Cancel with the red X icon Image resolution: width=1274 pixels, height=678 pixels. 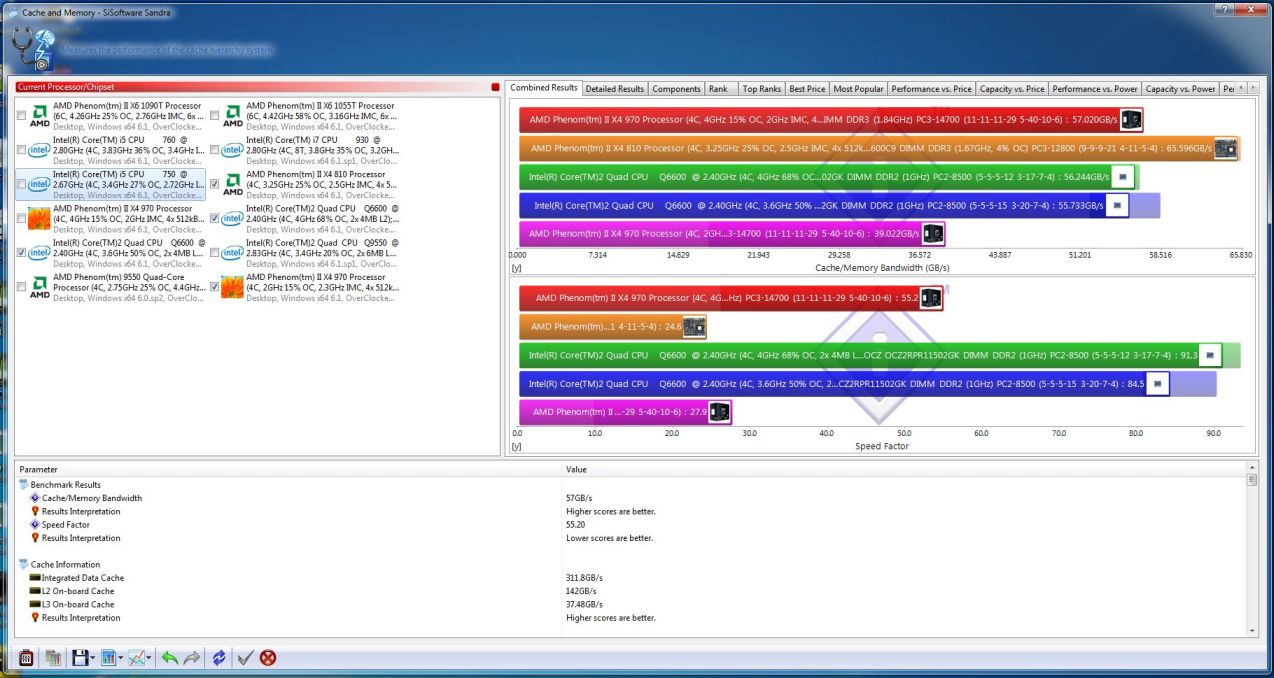coord(268,658)
